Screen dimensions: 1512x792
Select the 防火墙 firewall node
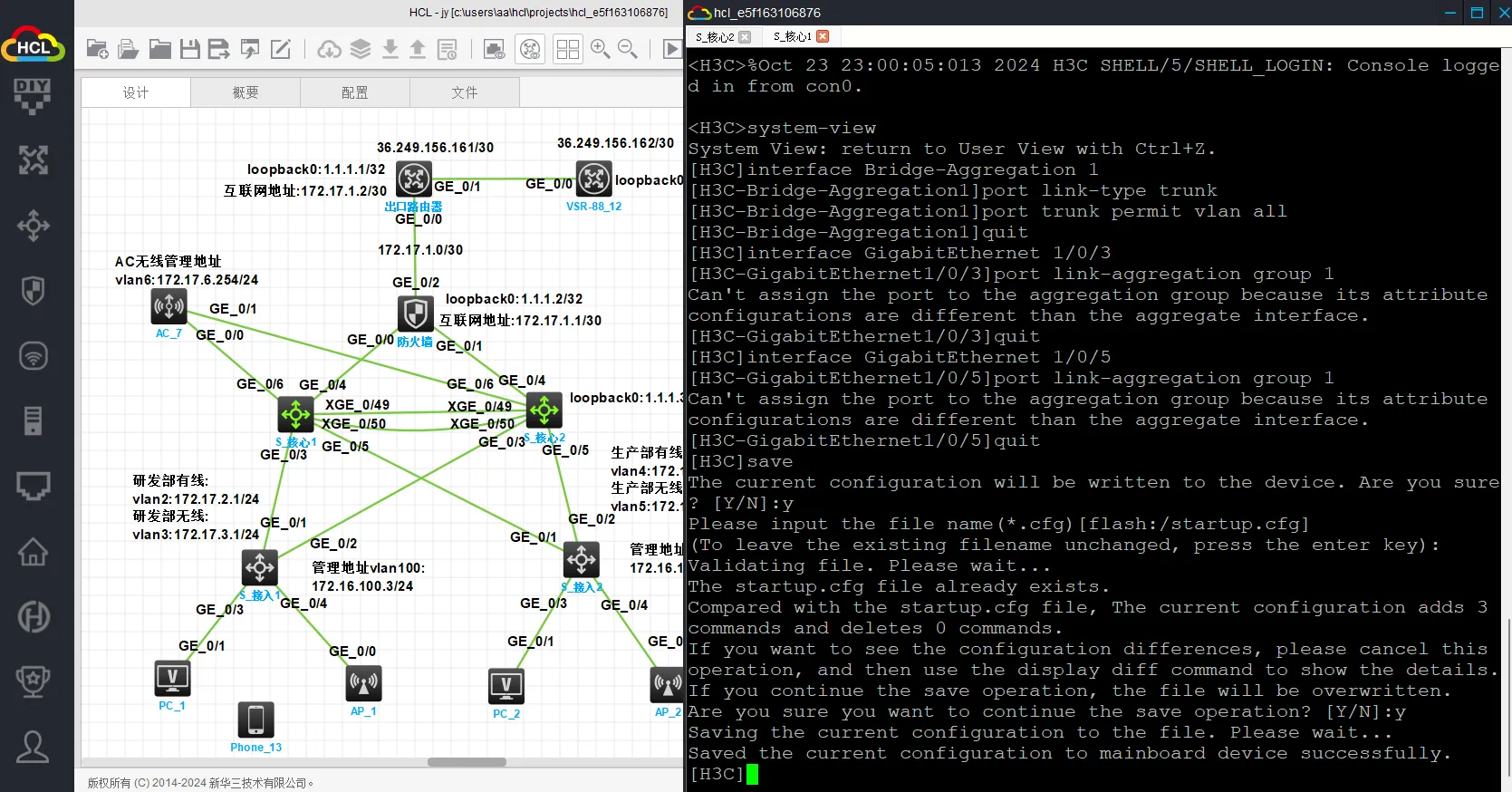(x=415, y=314)
